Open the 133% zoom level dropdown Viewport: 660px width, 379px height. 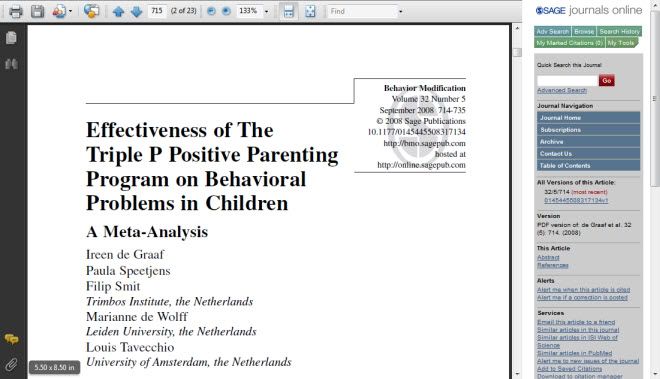pyautogui.click(x=266, y=11)
